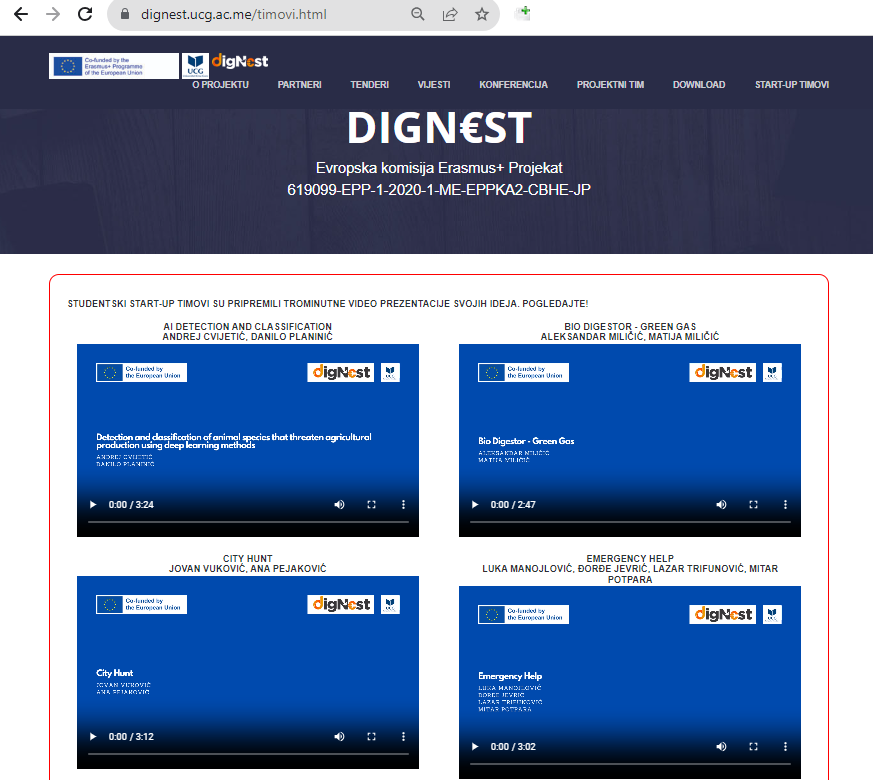873x780 pixels.
Task: Go to the TENDERI page
Action: [x=370, y=85]
